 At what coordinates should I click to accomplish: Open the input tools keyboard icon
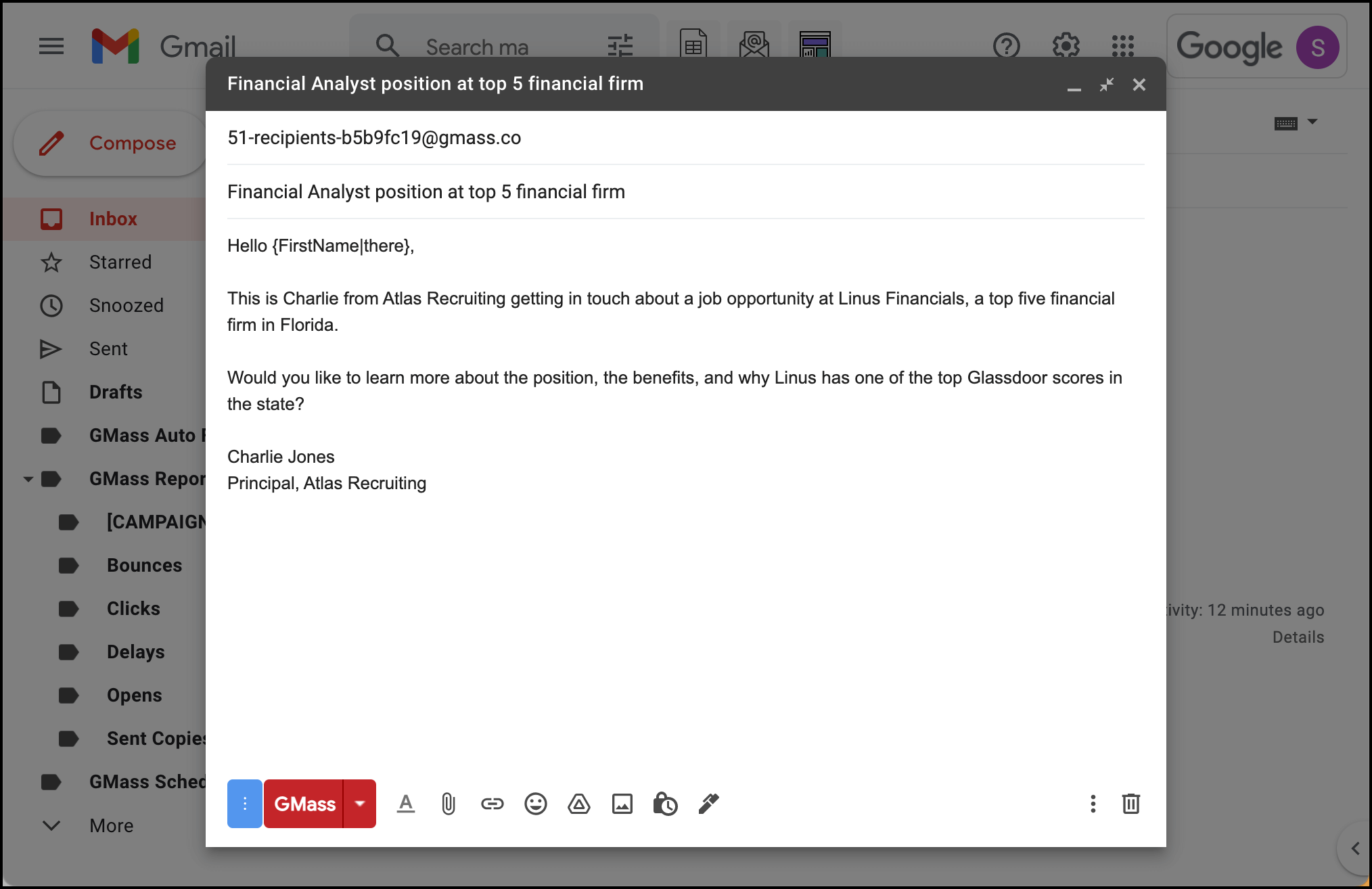(1286, 123)
